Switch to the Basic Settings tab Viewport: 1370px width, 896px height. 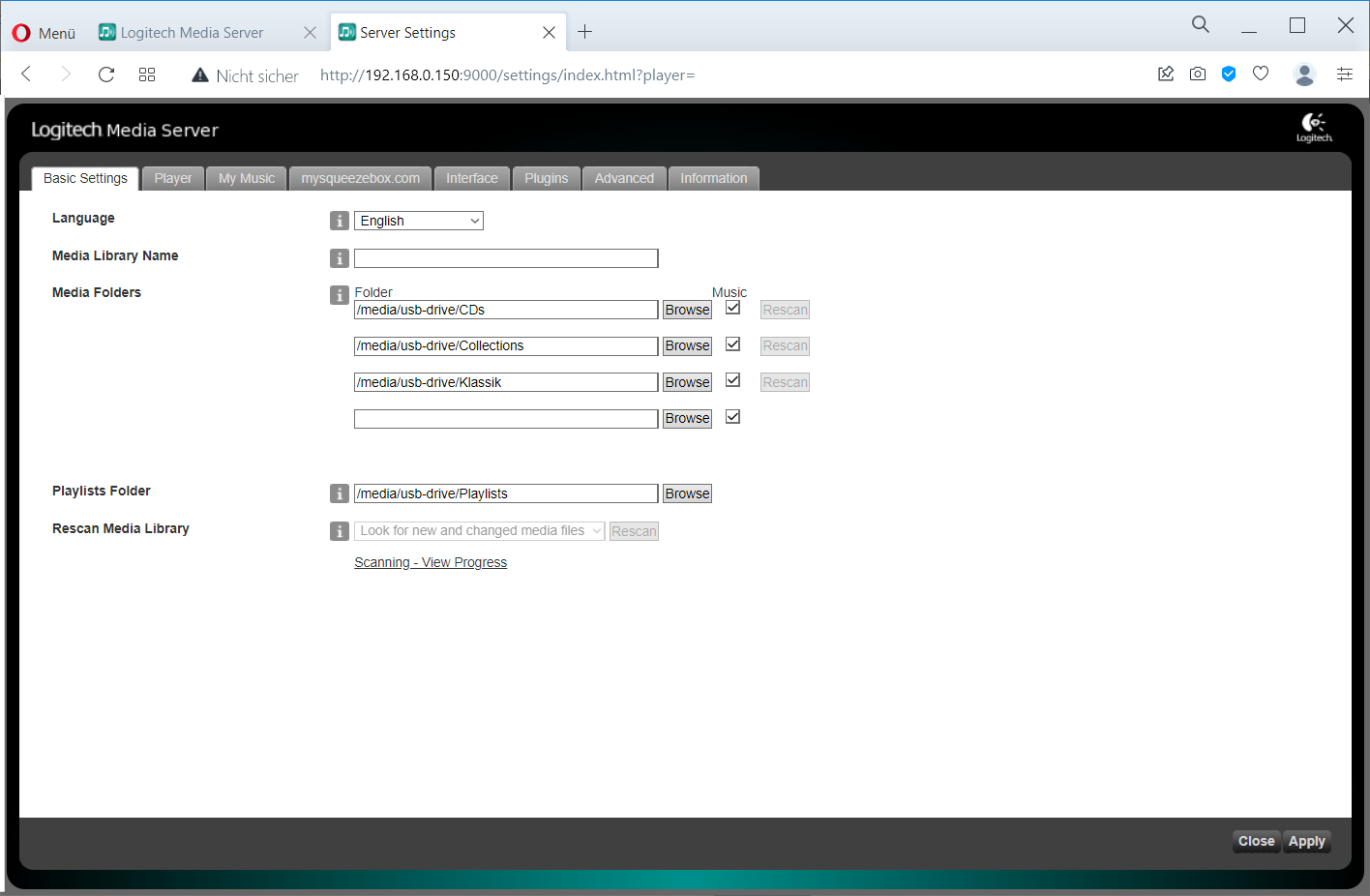[85, 178]
